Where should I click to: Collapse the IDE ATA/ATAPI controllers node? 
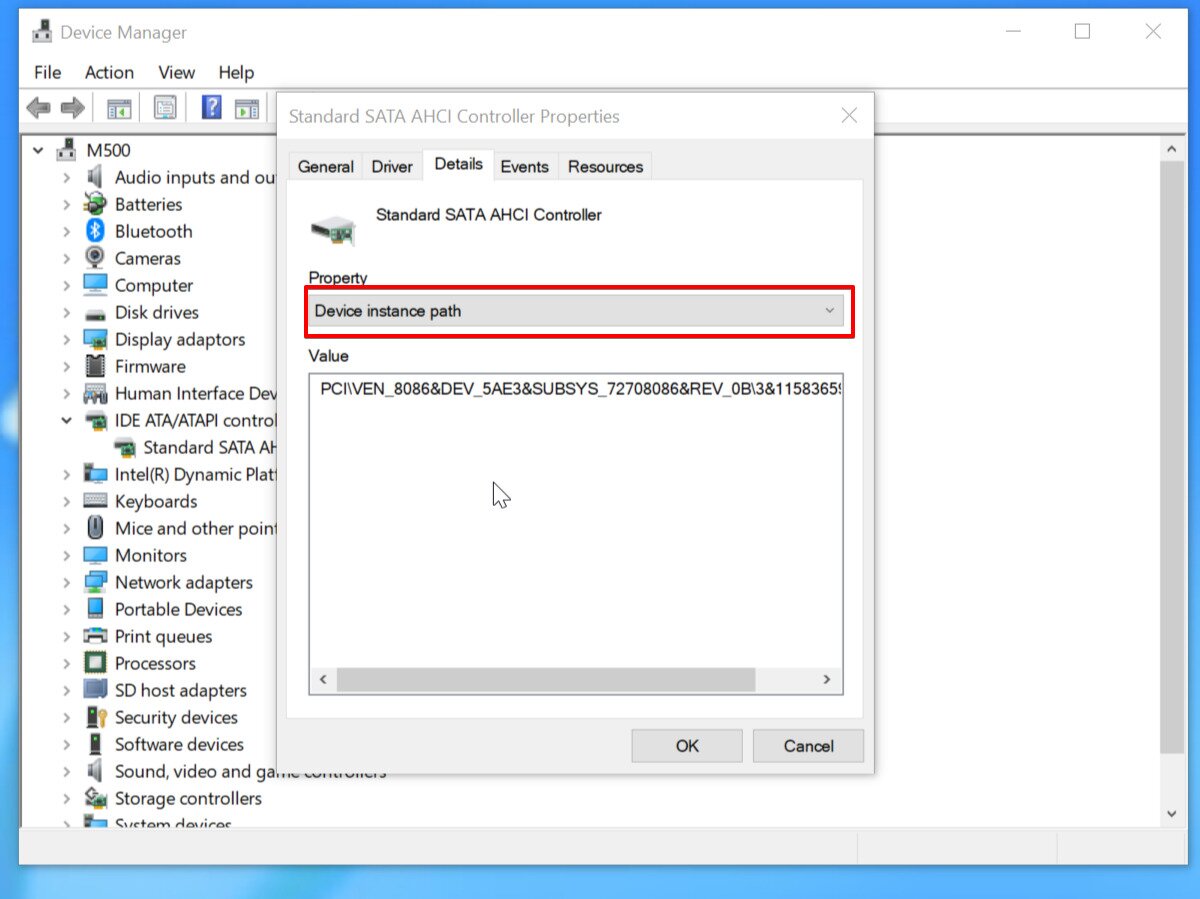[66, 420]
